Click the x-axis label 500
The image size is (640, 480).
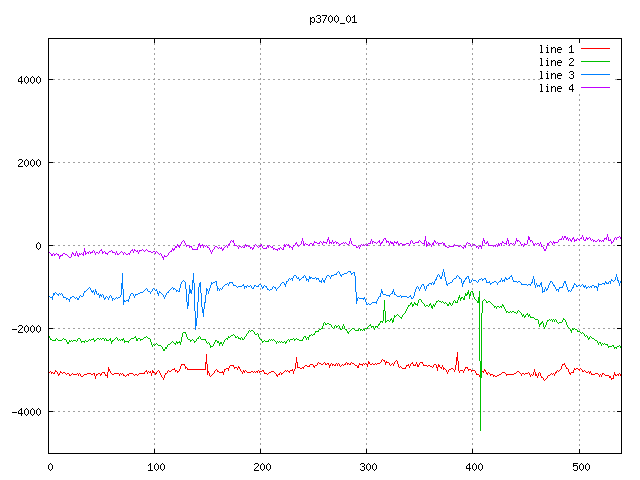[581, 467]
